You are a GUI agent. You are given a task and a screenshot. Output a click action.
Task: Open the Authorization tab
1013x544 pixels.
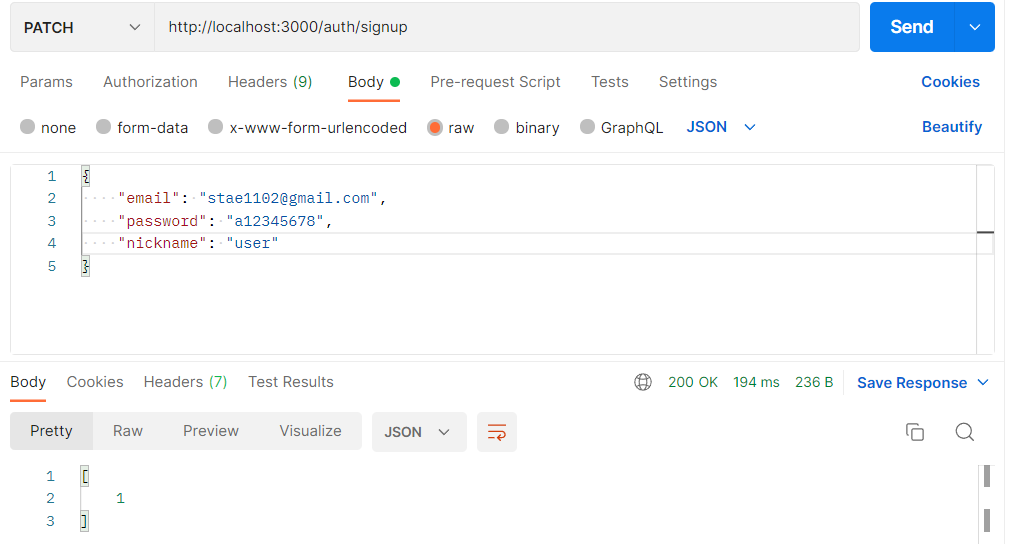[x=151, y=82]
